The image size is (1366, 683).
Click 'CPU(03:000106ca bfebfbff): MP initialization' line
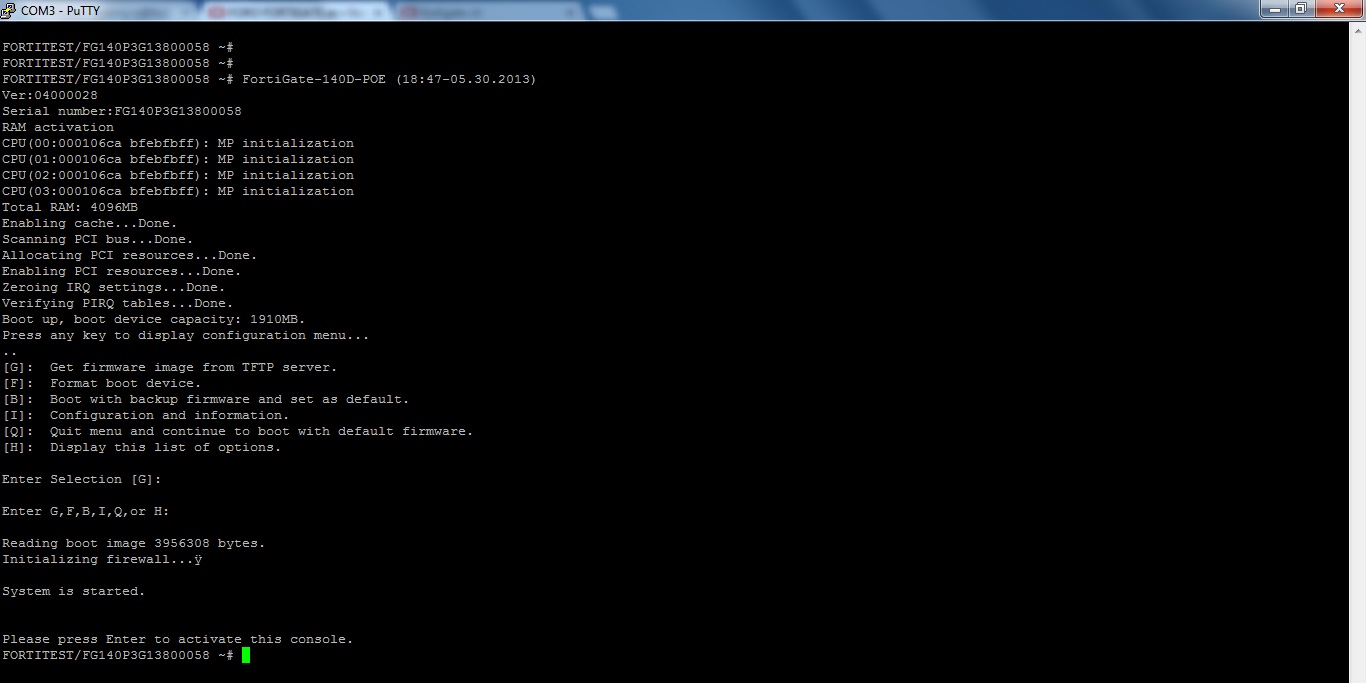[x=178, y=191]
